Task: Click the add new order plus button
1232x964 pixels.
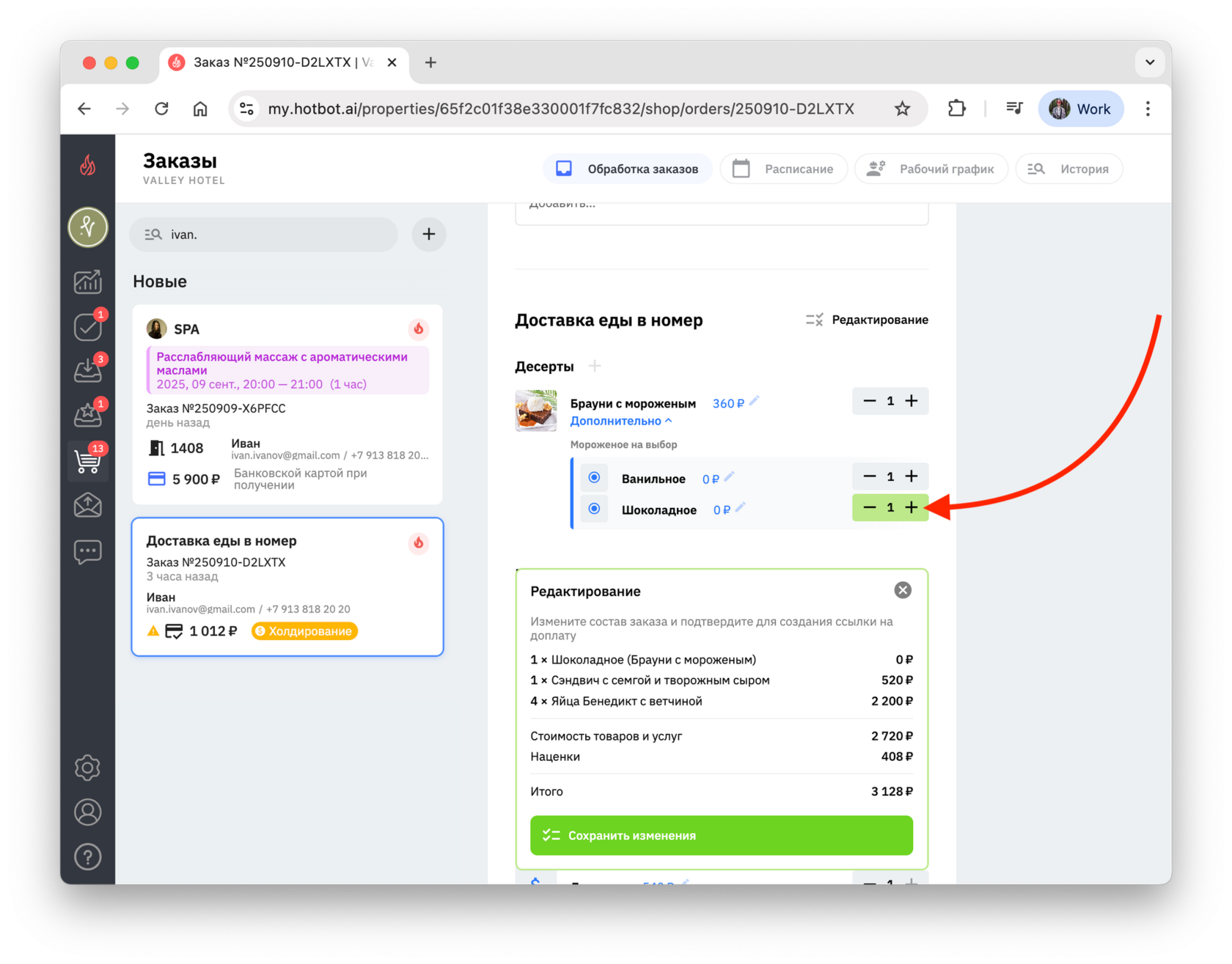Action: pos(429,235)
